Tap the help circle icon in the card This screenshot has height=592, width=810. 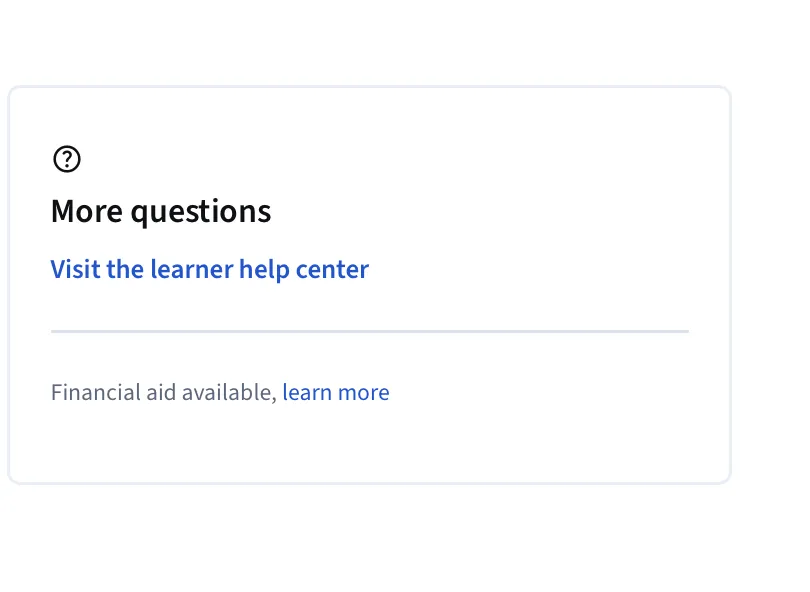click(67, 159)
